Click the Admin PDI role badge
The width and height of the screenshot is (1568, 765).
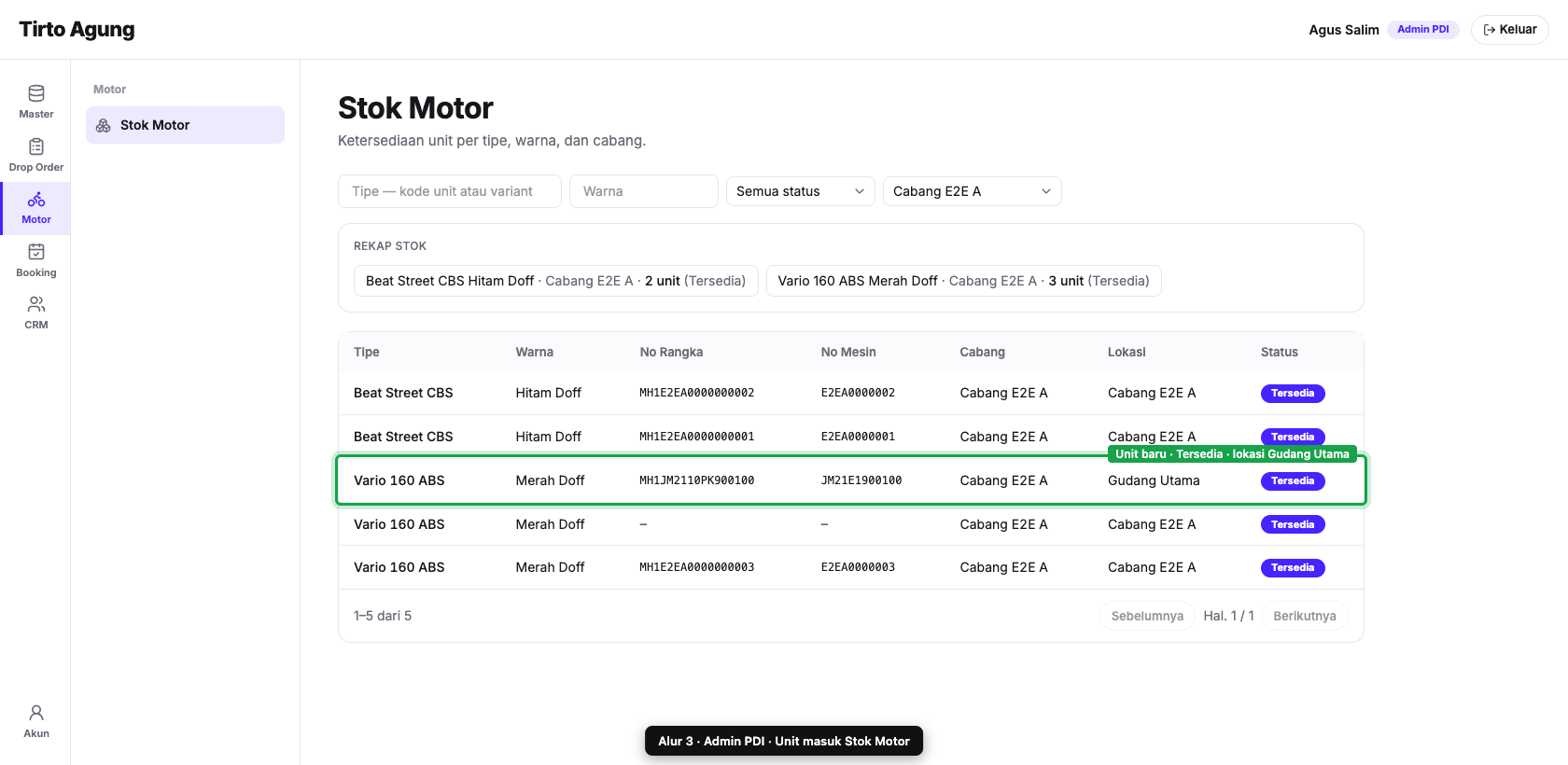coord(1423,30)
